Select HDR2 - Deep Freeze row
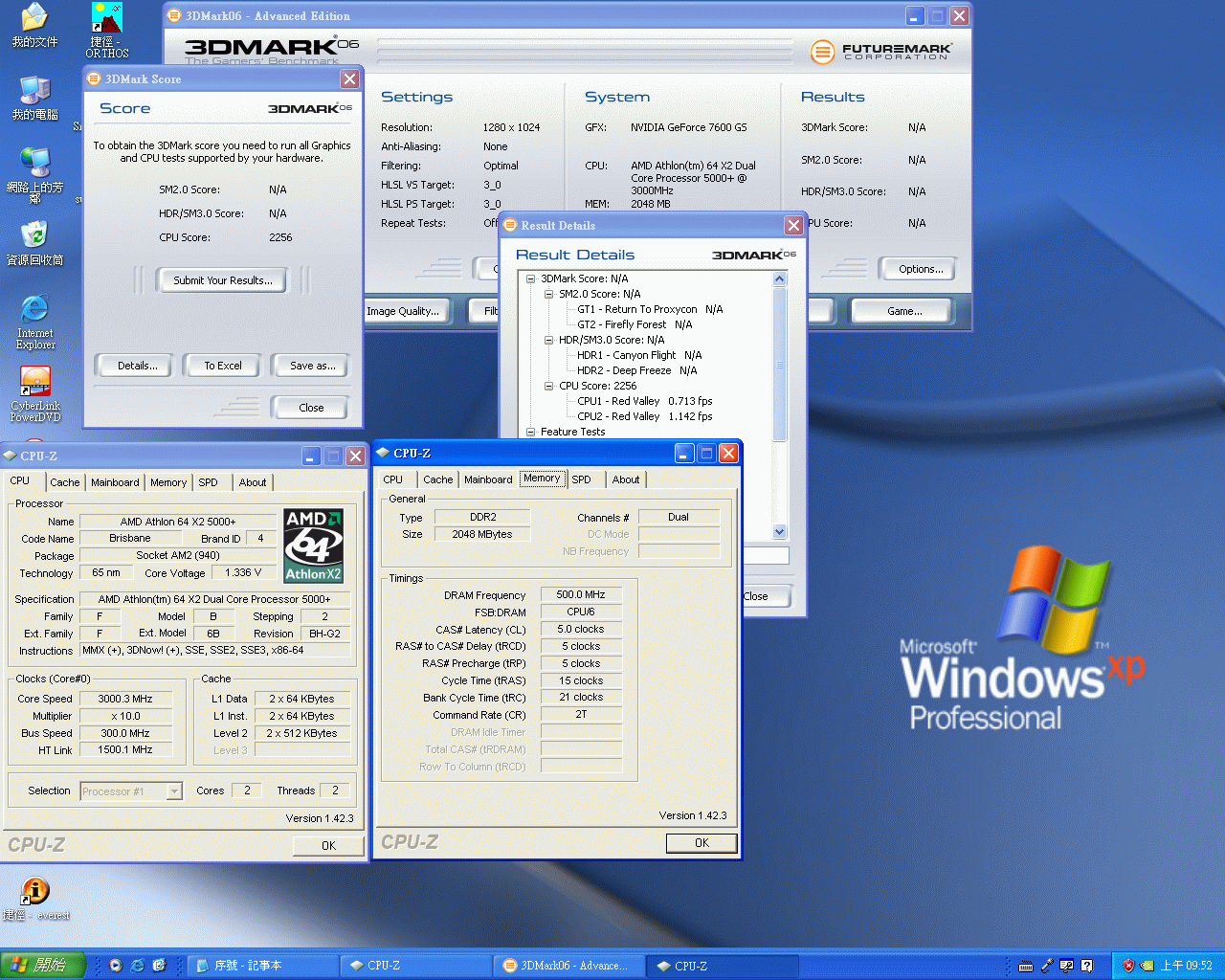Screen dimensions: 1225x980 coord(636,370)
